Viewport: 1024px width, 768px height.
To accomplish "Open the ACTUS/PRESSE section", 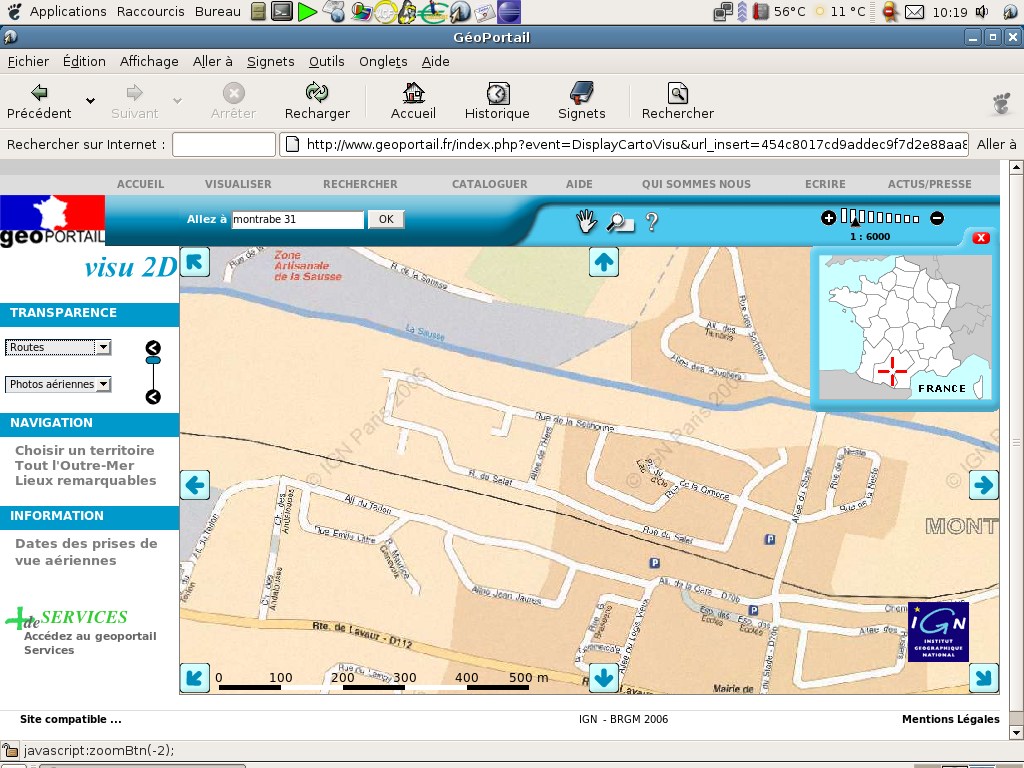I will [x=929, y=184].
